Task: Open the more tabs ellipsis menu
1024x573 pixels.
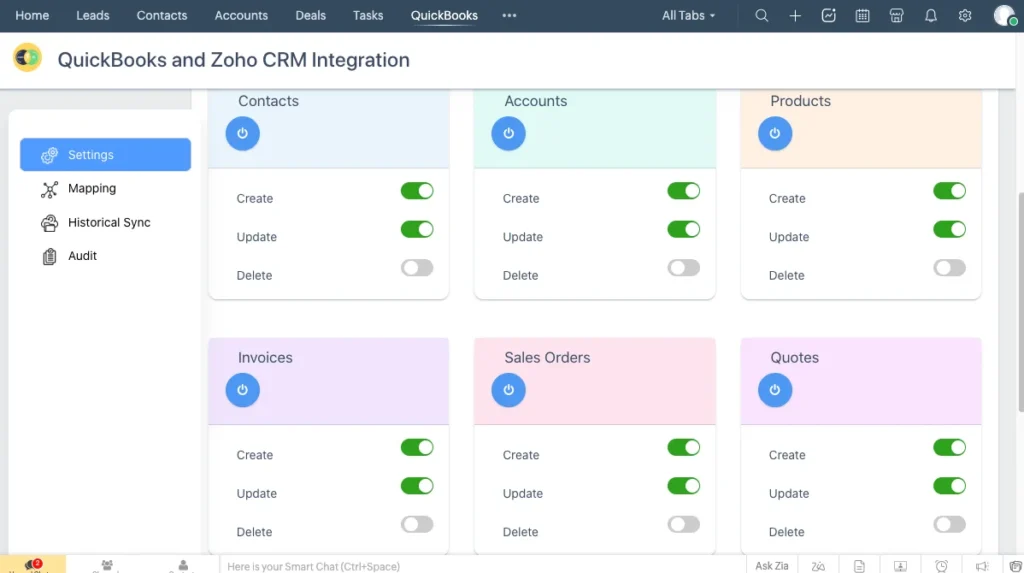Action: tap(509, 16)
